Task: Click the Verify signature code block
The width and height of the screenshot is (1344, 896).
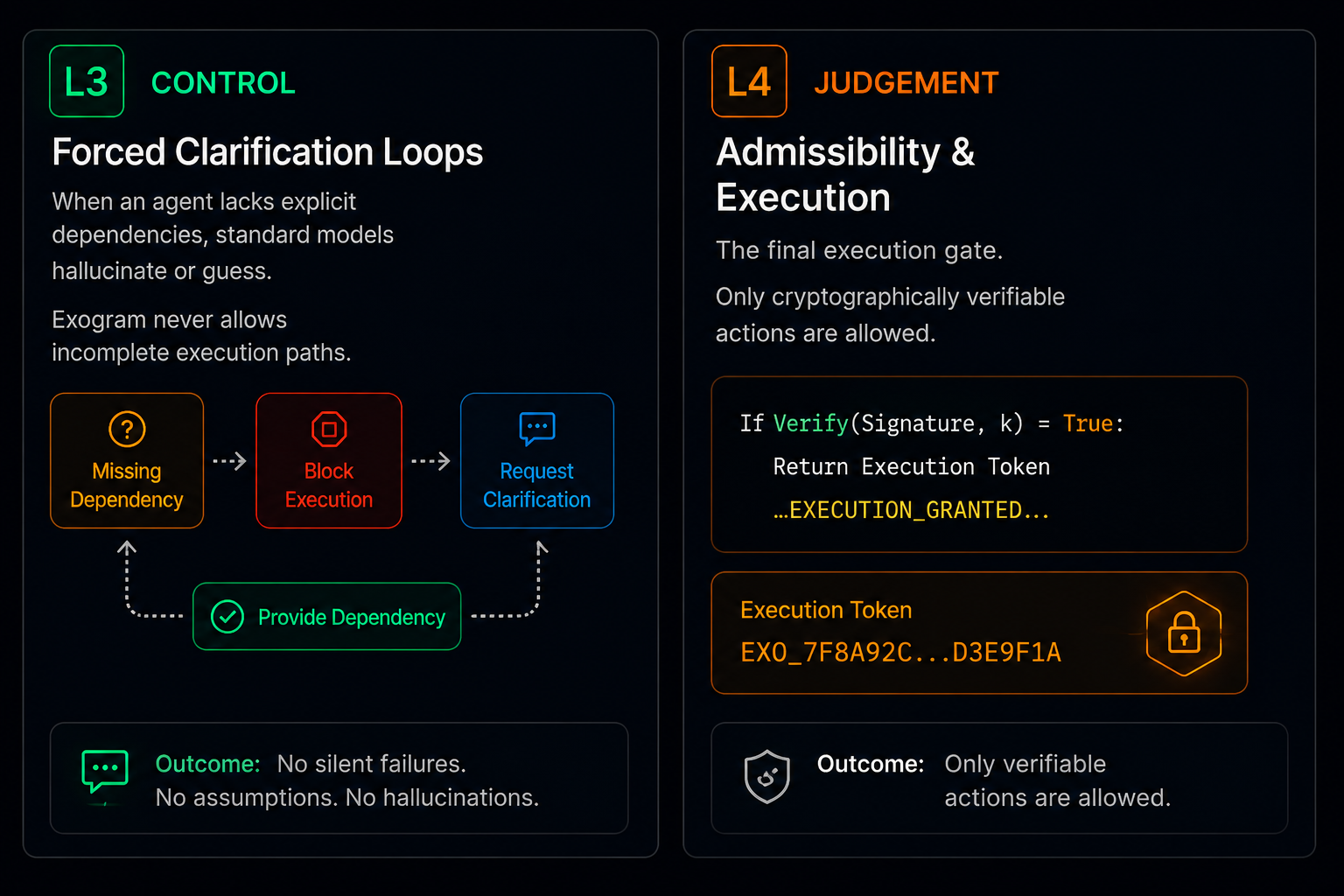Action: (x=979, y=465)
